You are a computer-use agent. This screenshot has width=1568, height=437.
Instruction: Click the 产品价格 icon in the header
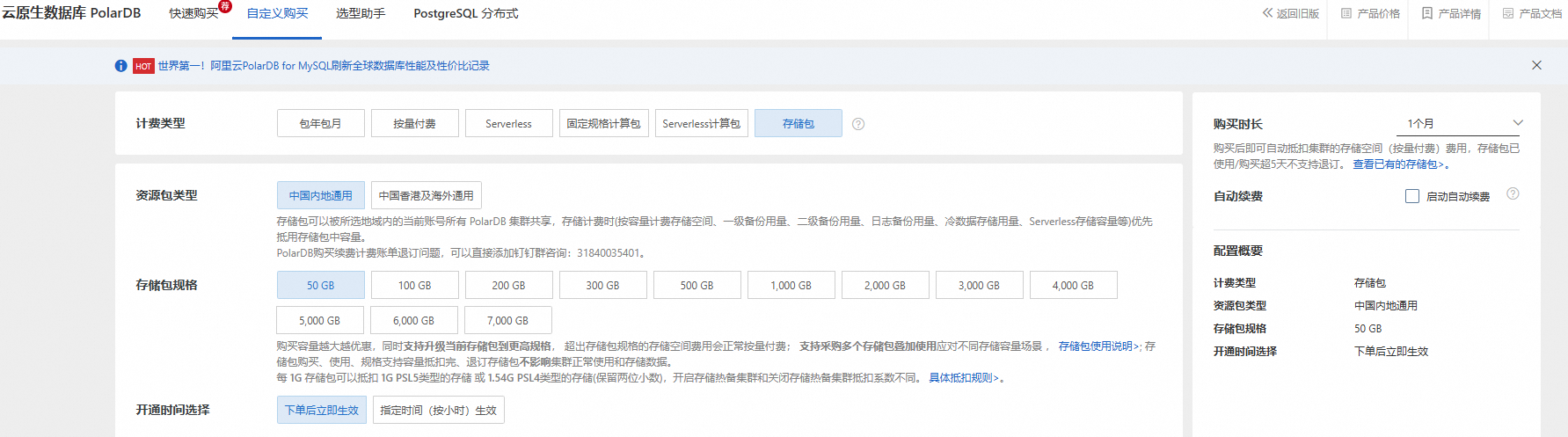click(x=1346, y=13)
